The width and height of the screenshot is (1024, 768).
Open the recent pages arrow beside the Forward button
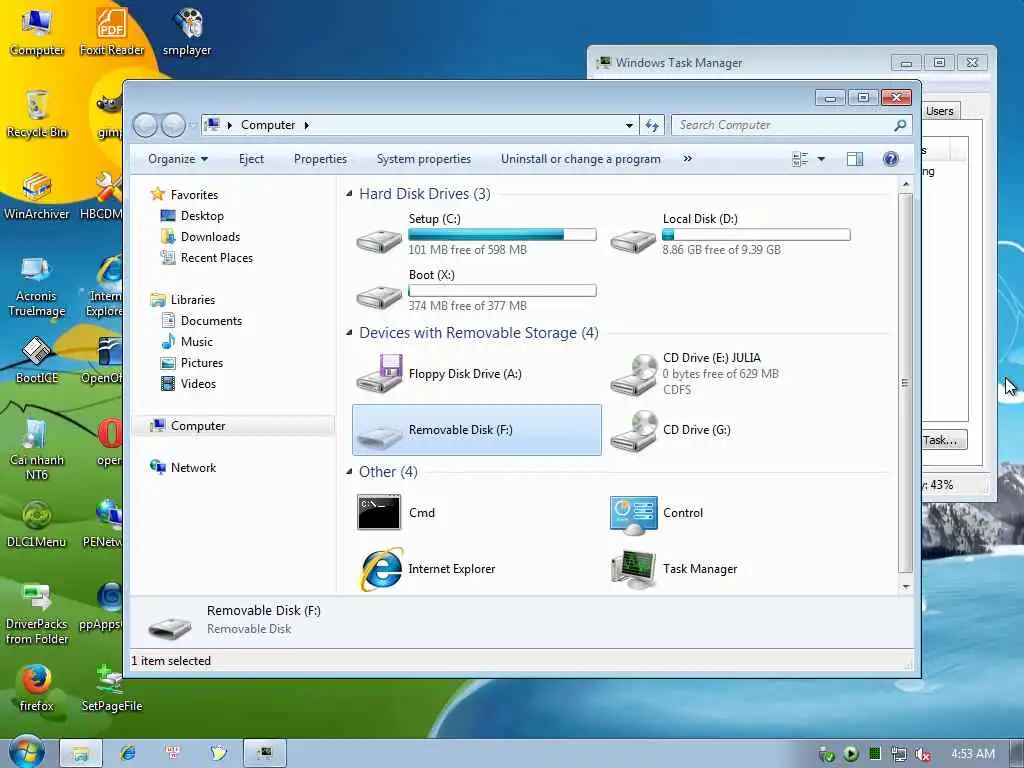(x=193, y=125)
